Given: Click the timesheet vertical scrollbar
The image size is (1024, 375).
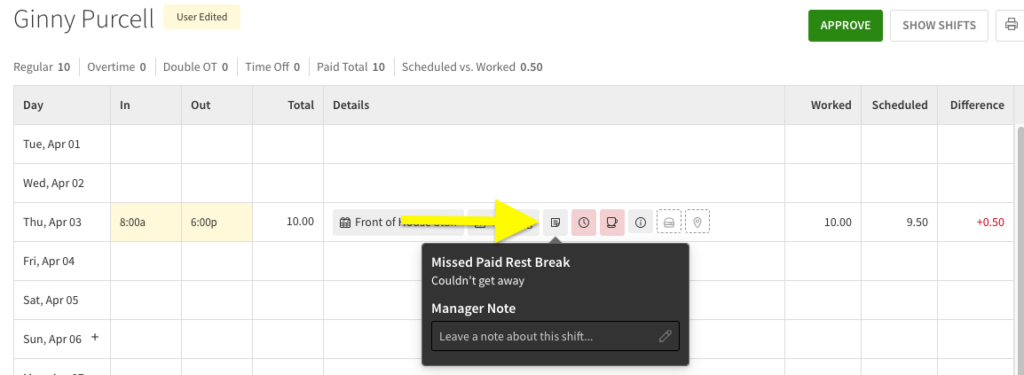Looking at the screenshot, I should point(1019,248).
